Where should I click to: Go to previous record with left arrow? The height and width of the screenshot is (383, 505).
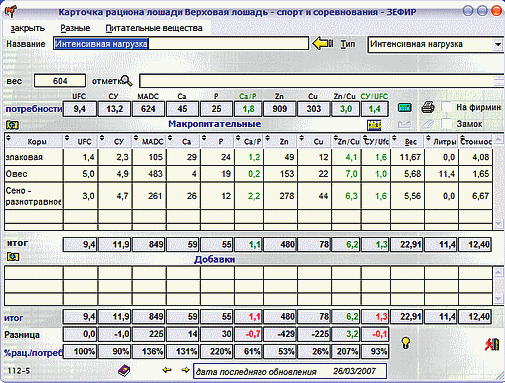click(167, 370)
